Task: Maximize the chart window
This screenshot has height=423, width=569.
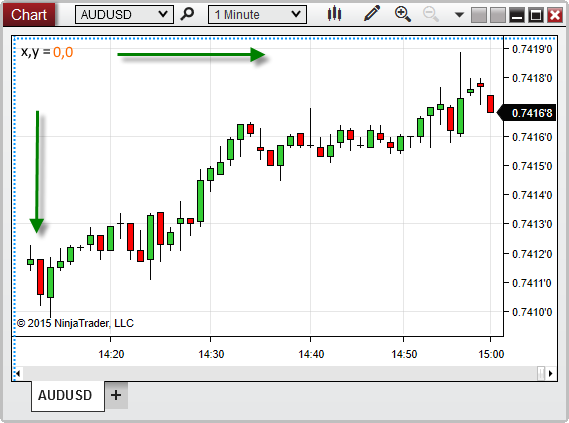Action: point(536,15)
